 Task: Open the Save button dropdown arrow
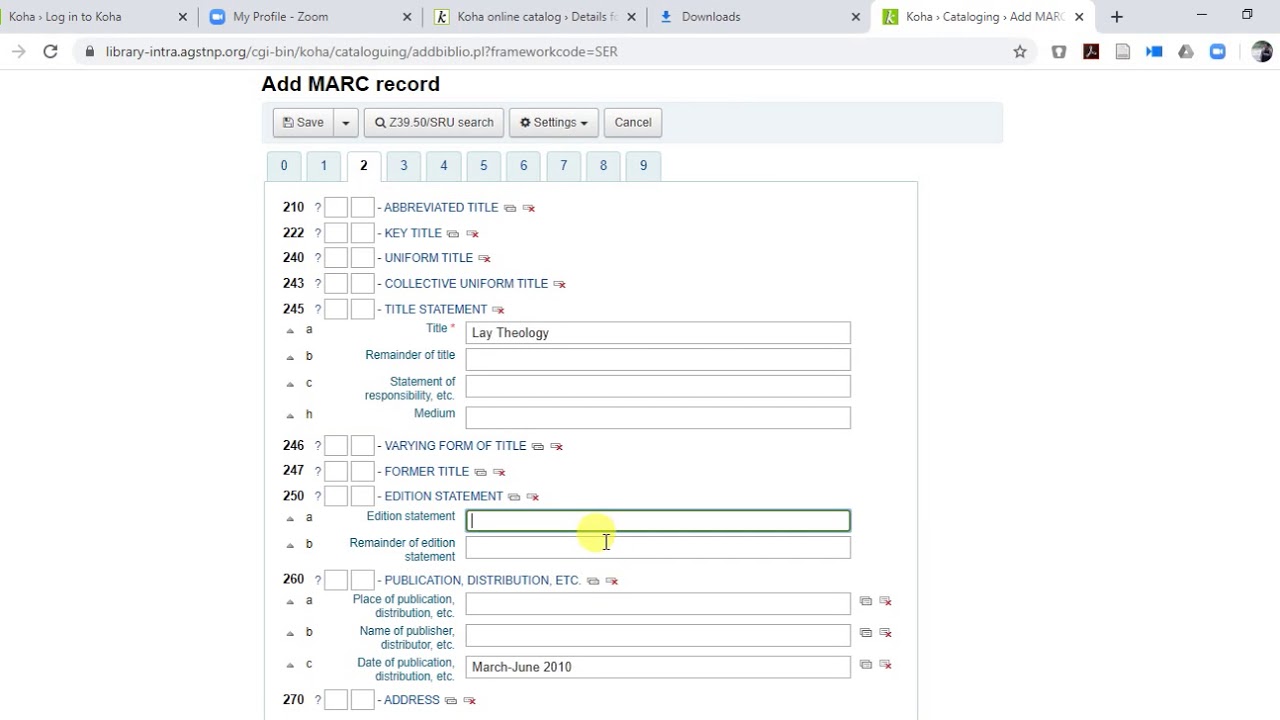point(345,123)
